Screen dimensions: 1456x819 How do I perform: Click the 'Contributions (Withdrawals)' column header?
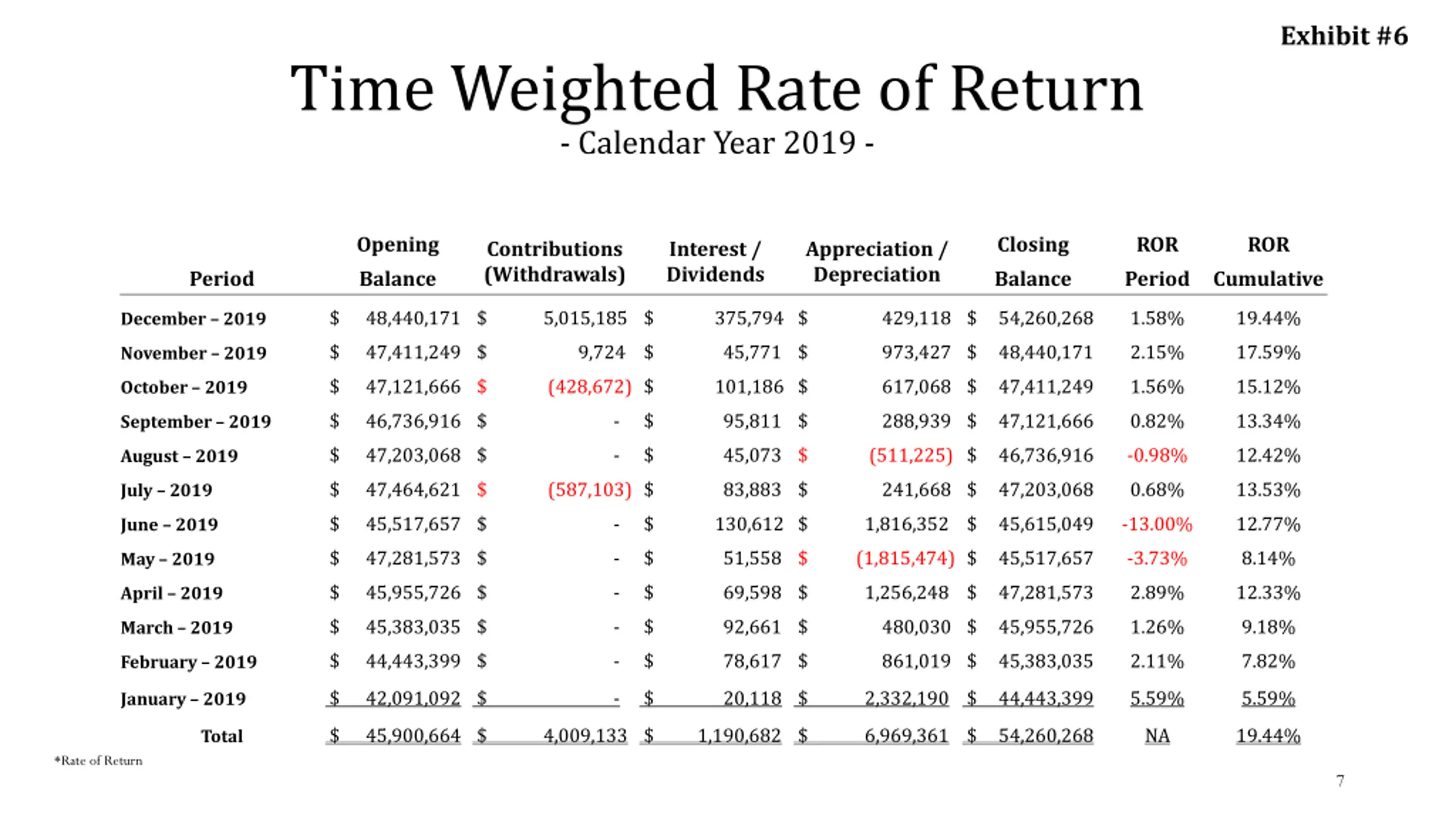(x=555, y=262)
